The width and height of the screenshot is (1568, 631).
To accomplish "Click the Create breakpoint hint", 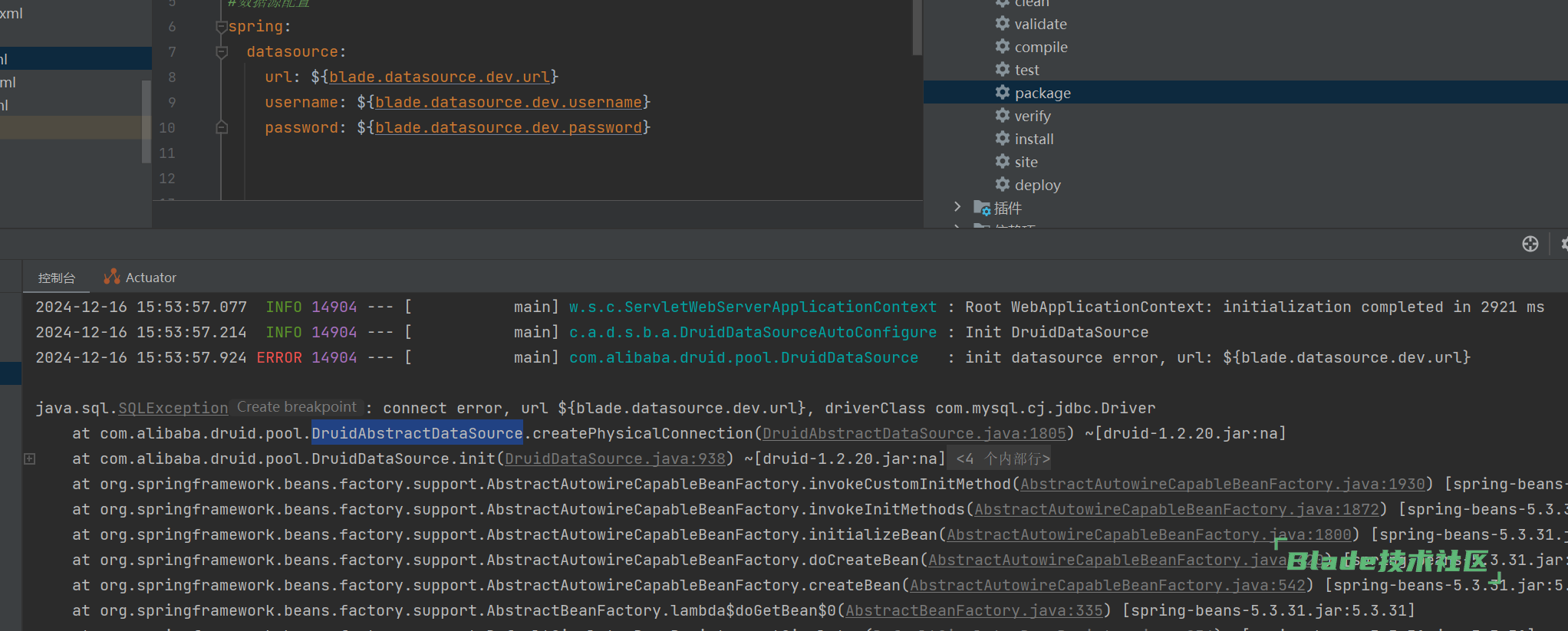I will 297,407.
